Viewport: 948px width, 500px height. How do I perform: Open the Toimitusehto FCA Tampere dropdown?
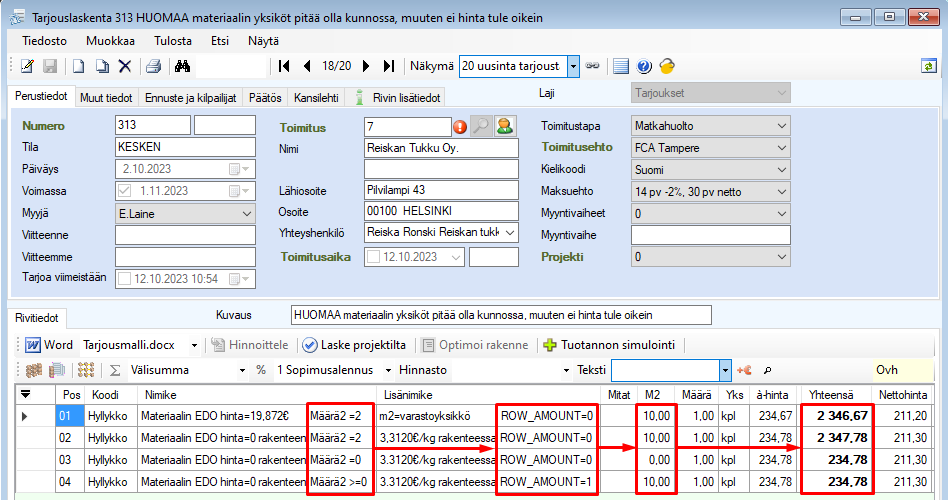782,148
